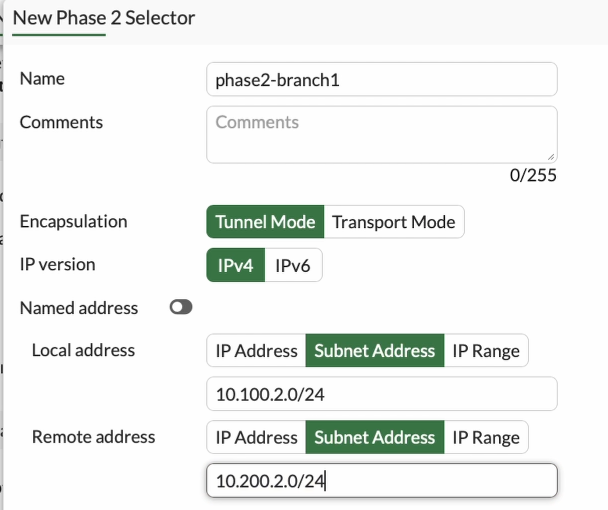Set Remote address type to IP Address
This screenshot has height=510, width=608.
256,437
